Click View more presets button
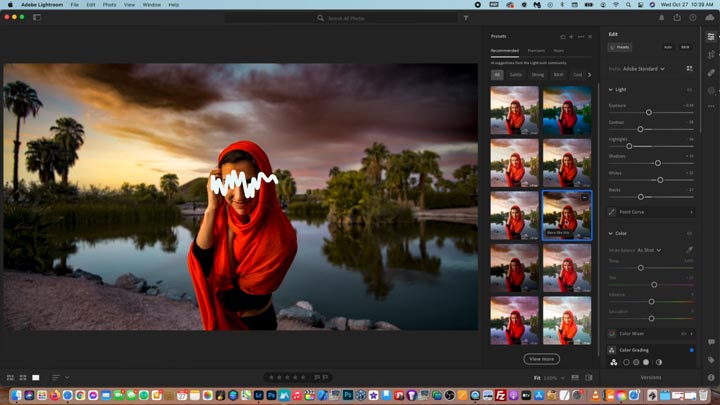The height and width of the screenshot is (405, 720). pos(541,359)
